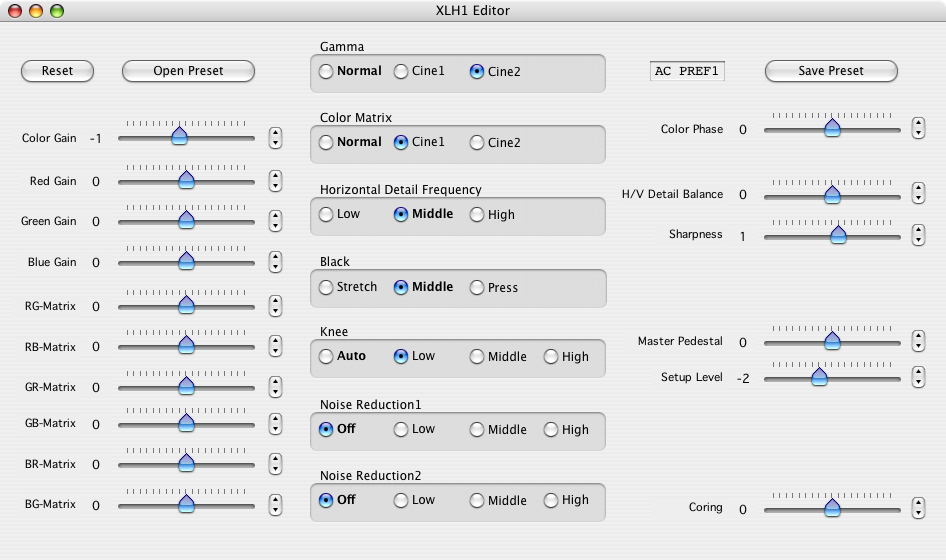Set Color Matrix to Normal

click(x=326, y=142)
